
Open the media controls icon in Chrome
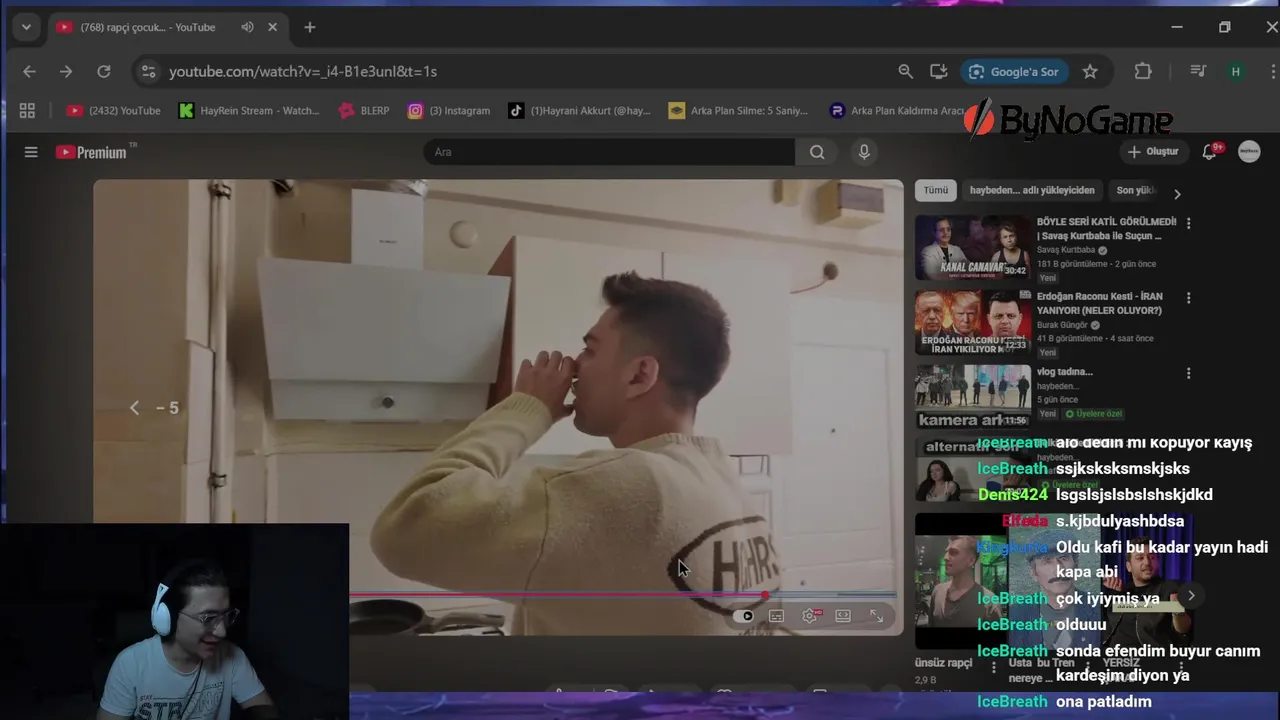[1197, 71]
